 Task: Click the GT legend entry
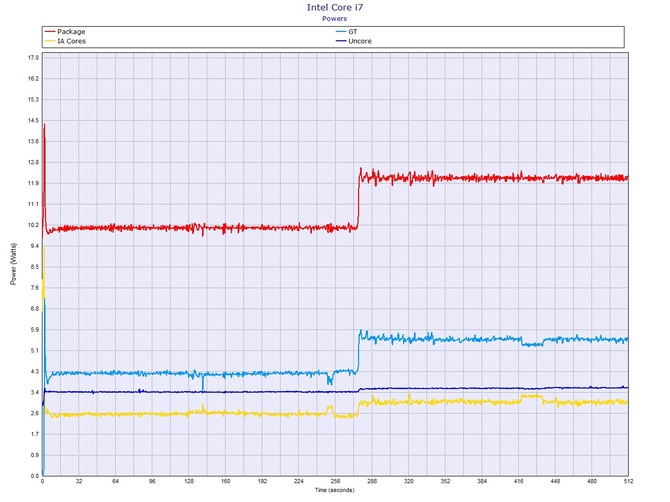coord(347,32)
